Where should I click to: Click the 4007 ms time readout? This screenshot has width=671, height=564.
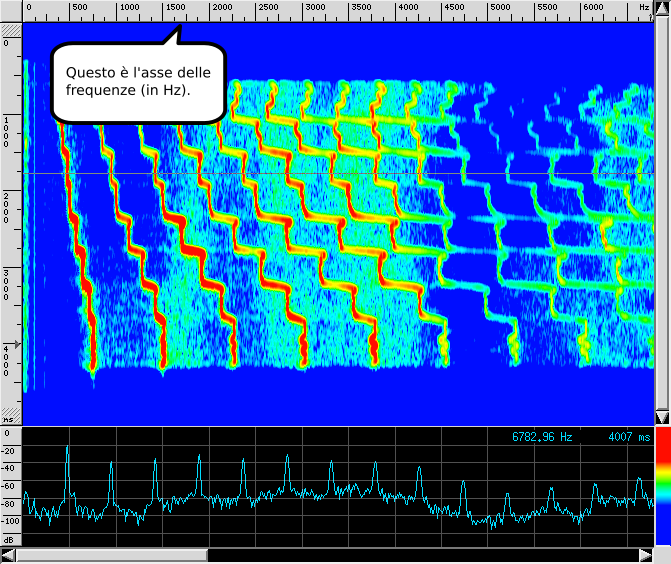pos(629,437)
